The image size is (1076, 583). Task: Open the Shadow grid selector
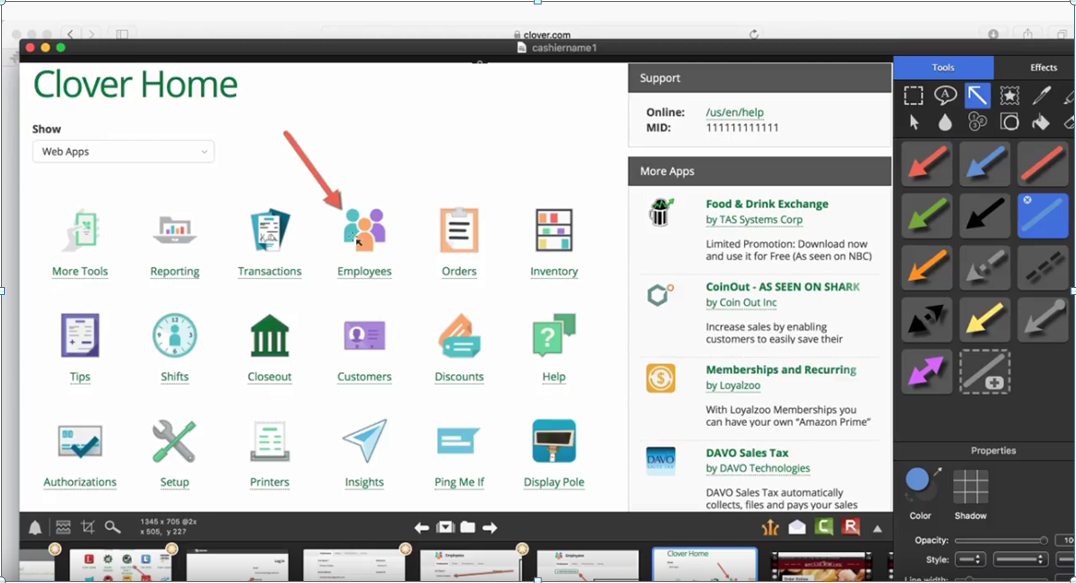pos(970,487)
